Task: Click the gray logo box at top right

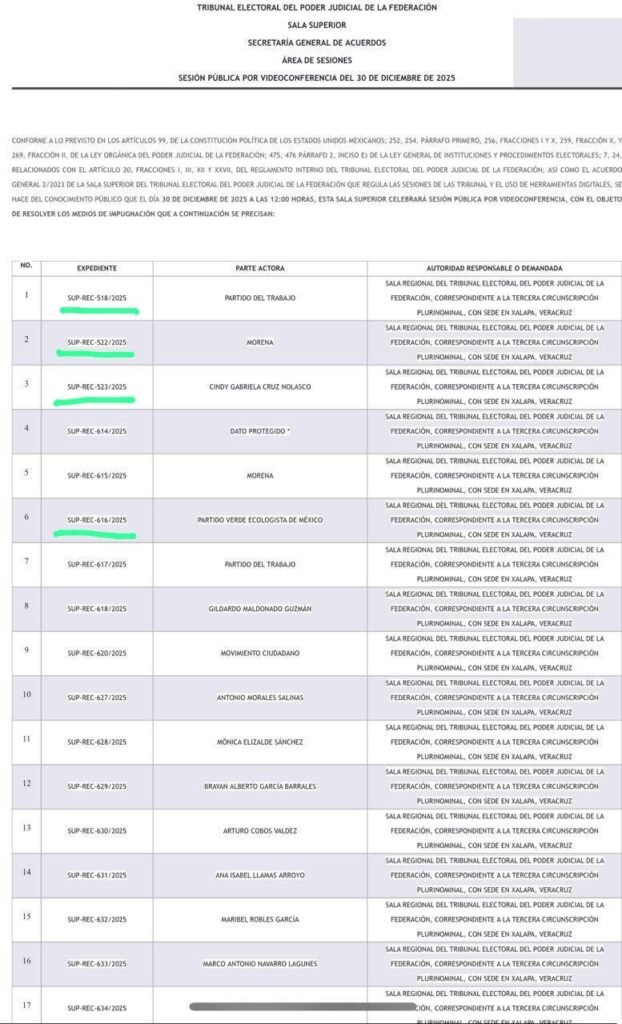Action: click(x=566, y=53)
